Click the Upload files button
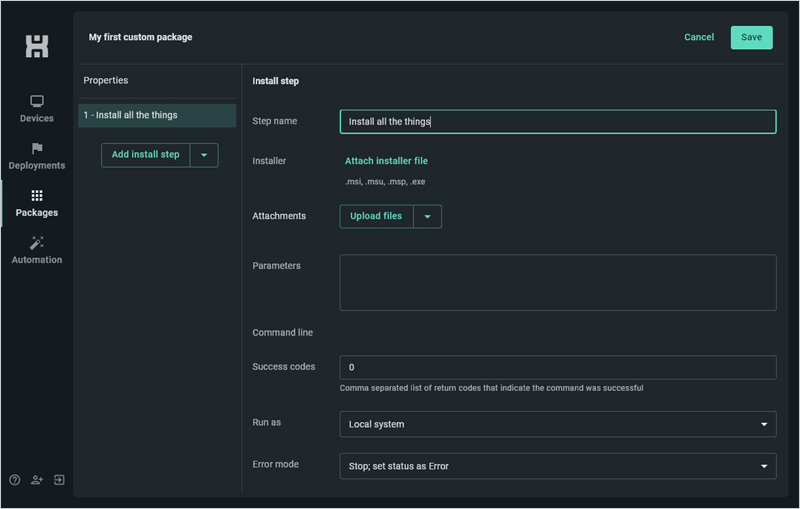Image resolution: width=800 pixels, height=509 pixels. tap(376, 217)
